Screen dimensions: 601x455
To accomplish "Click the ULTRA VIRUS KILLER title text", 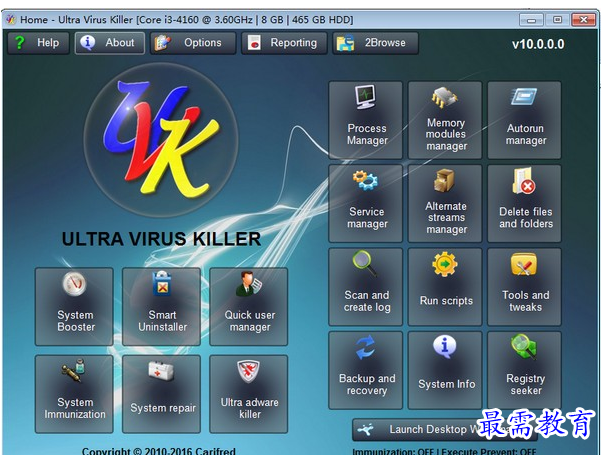I will coord(161,239).
